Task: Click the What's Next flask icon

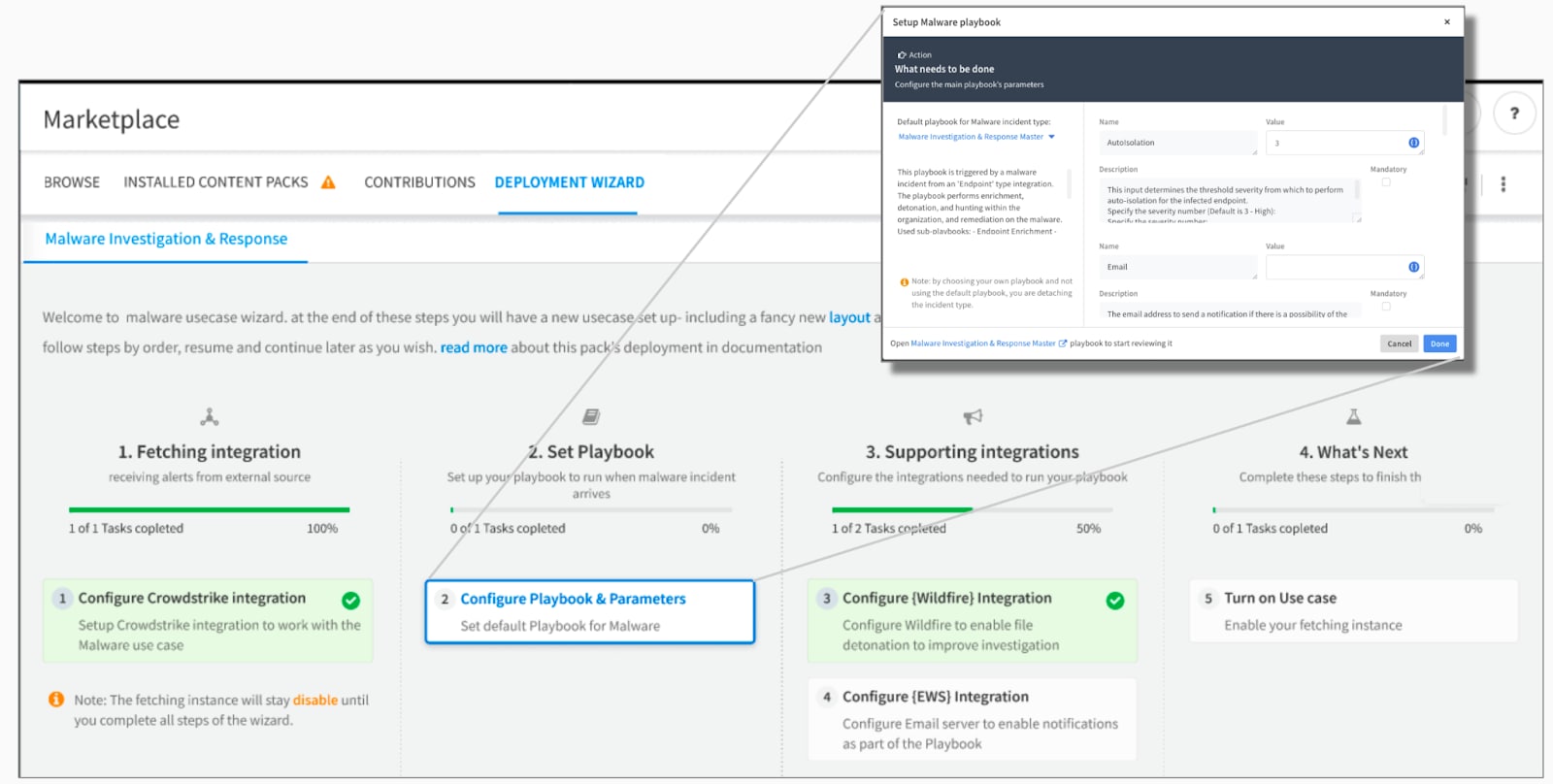Action: pyautogui.click(x=1353, y=417)
